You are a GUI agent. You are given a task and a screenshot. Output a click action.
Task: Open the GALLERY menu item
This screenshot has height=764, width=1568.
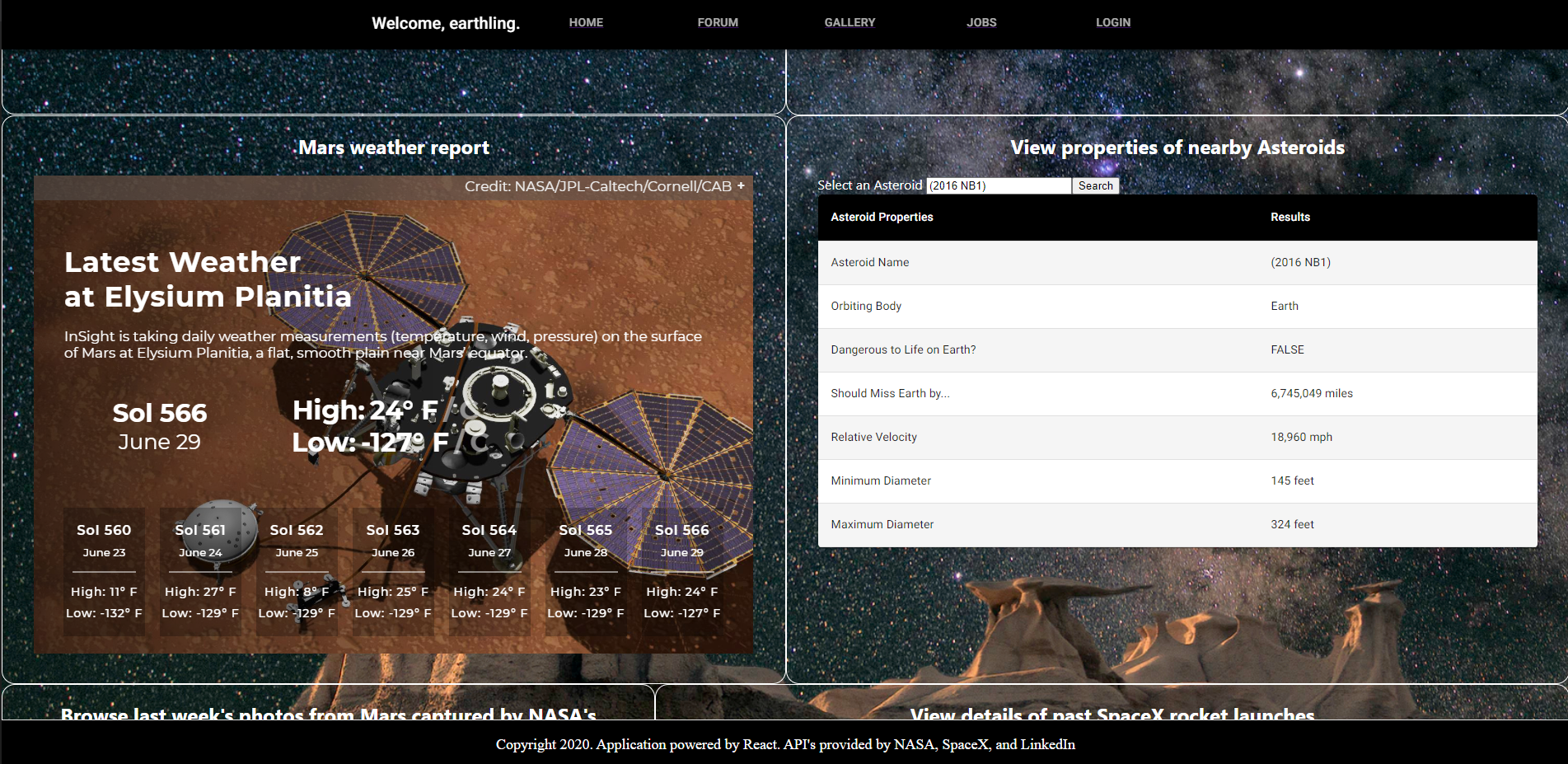850,22
